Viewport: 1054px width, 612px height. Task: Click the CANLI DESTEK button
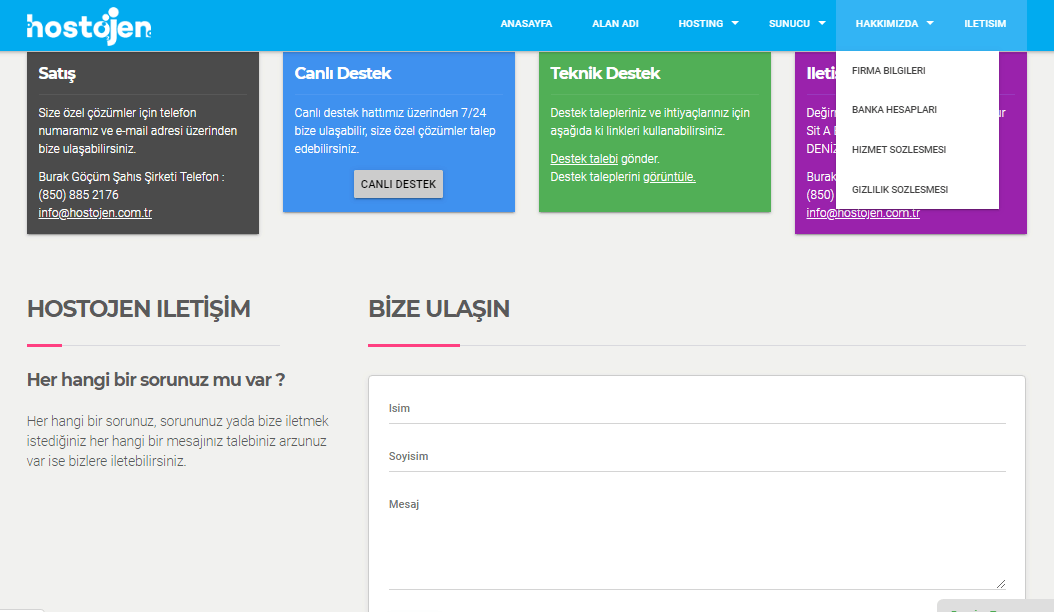pos(399,184)
